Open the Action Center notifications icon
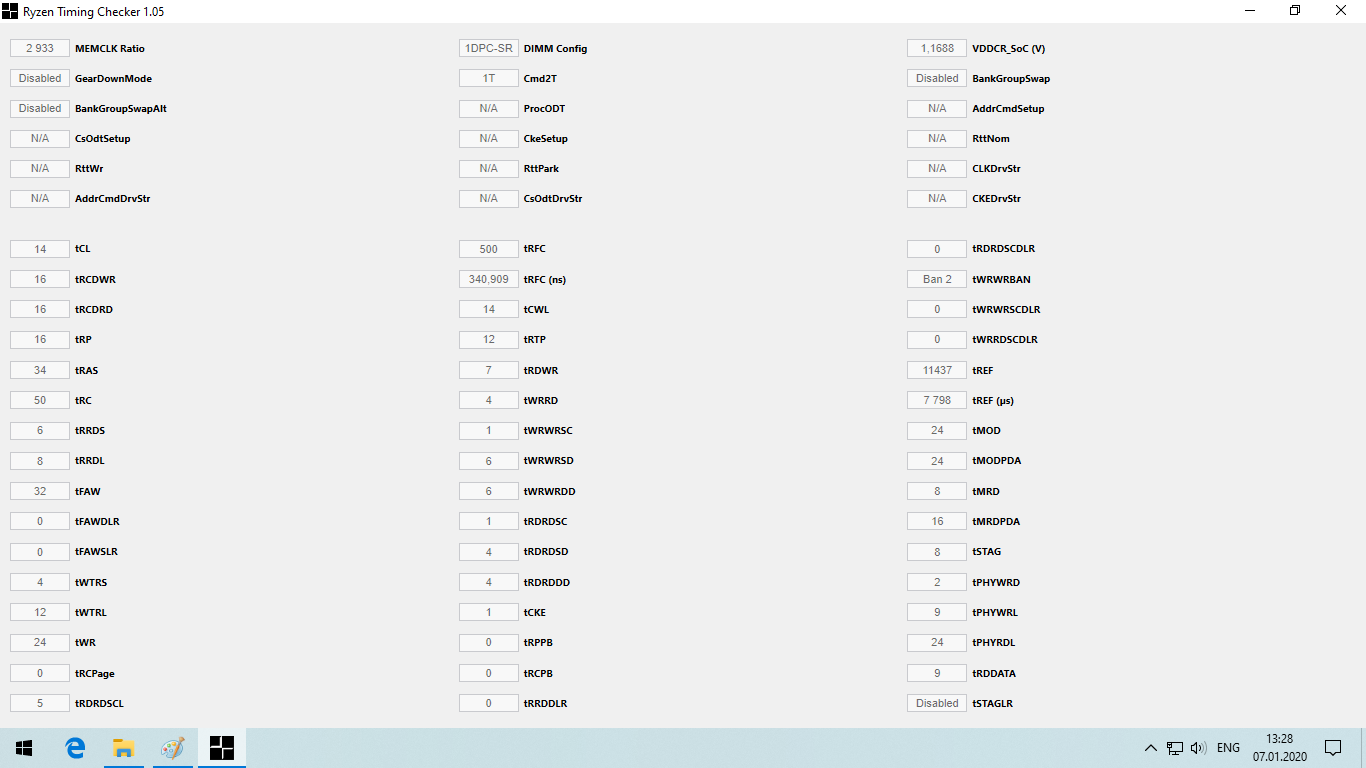 (x=1332, y=748)
